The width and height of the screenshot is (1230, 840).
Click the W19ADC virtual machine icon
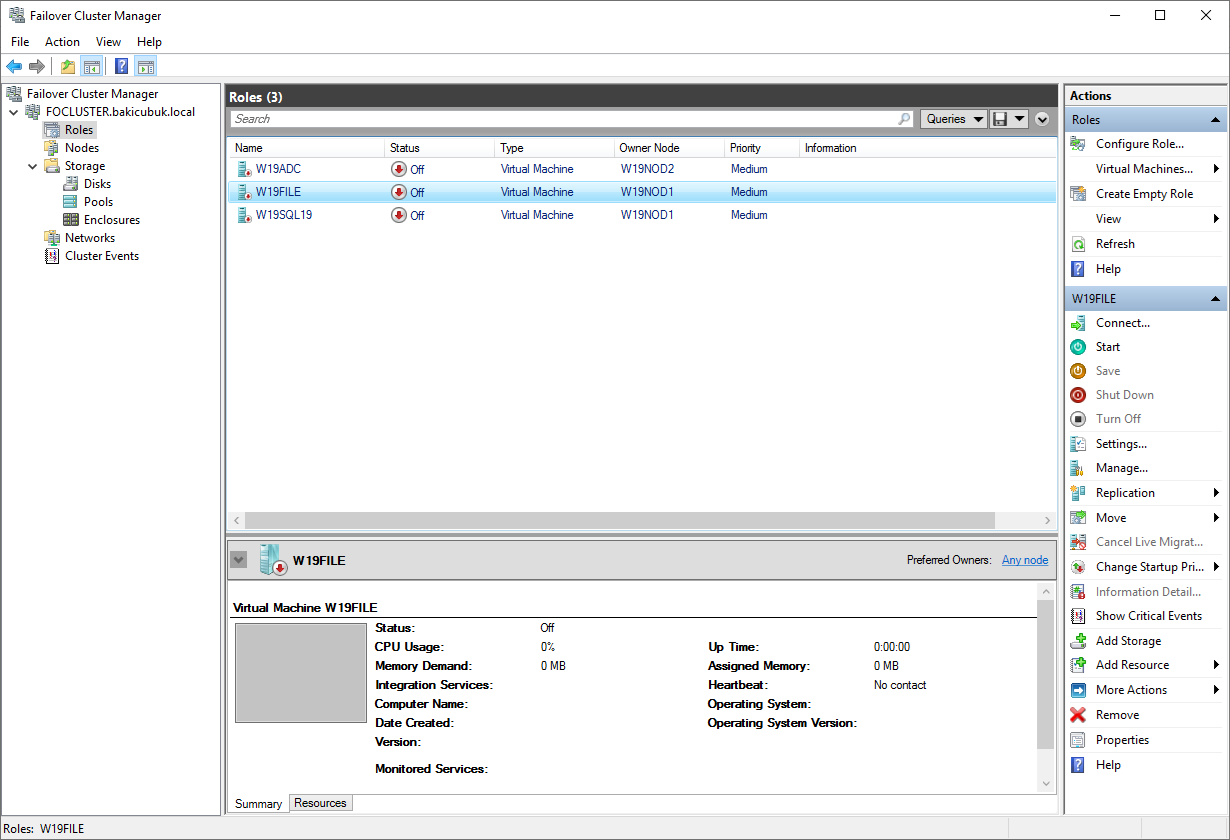point(243,169)
